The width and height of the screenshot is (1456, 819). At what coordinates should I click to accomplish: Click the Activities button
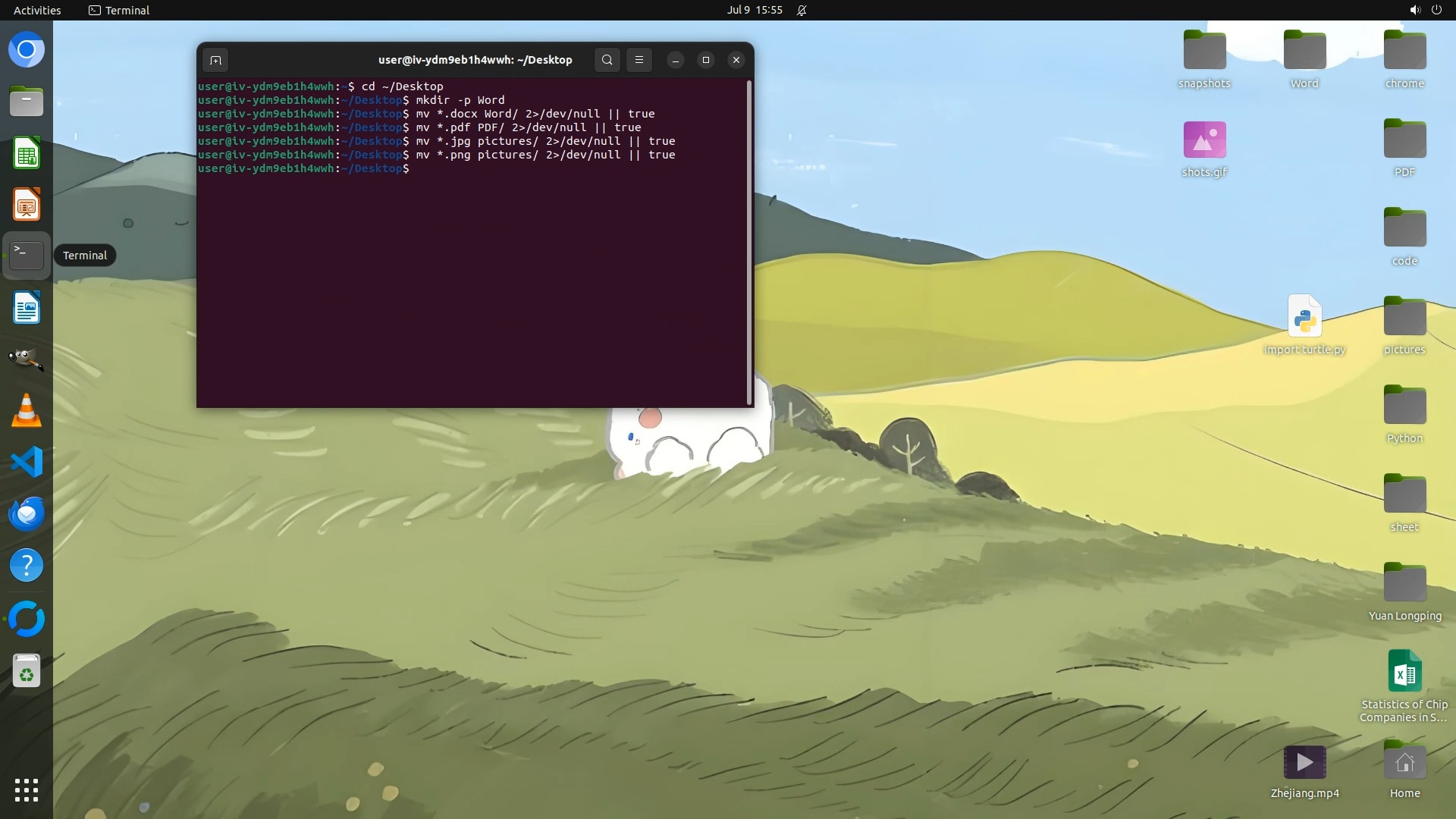(x=37, y=10)
